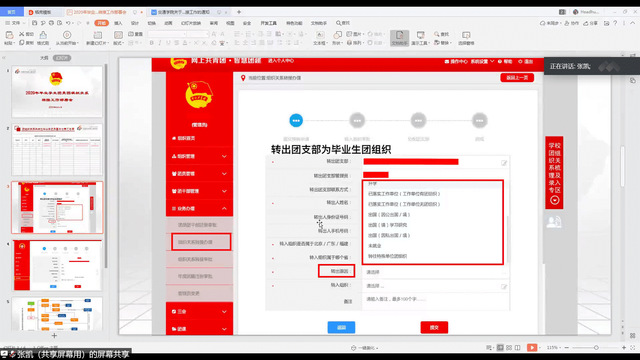
Task: Switch to reading view in status bar
Action: tap(518, 347)
